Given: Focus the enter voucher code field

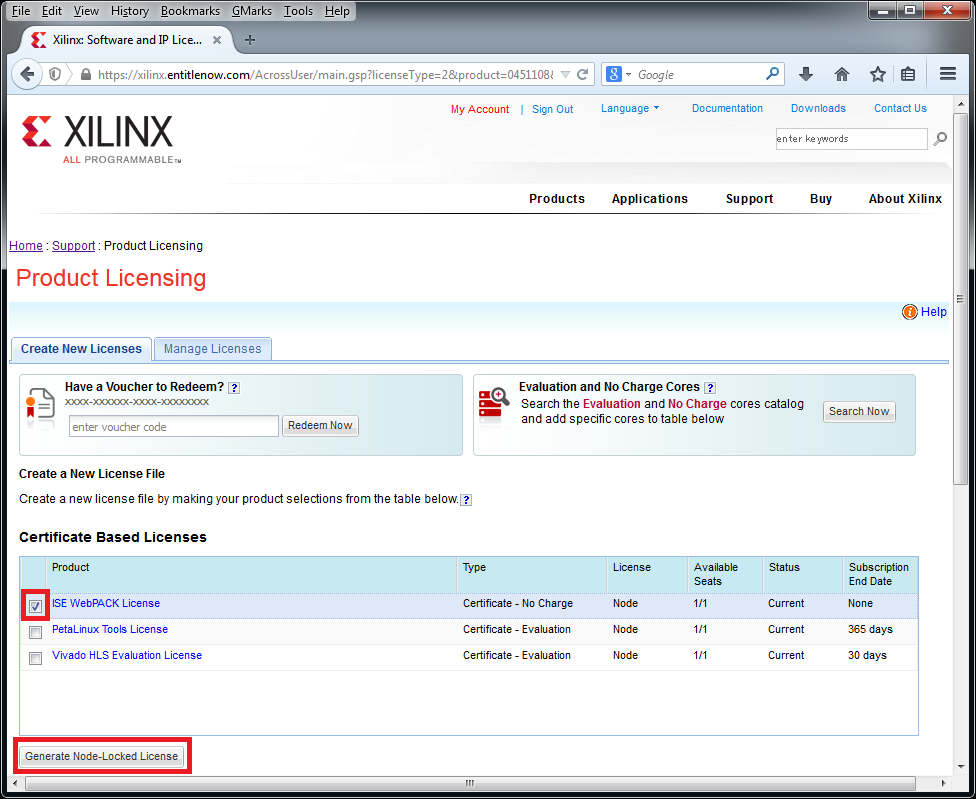Looking at the screenshot, I should 174,426.
